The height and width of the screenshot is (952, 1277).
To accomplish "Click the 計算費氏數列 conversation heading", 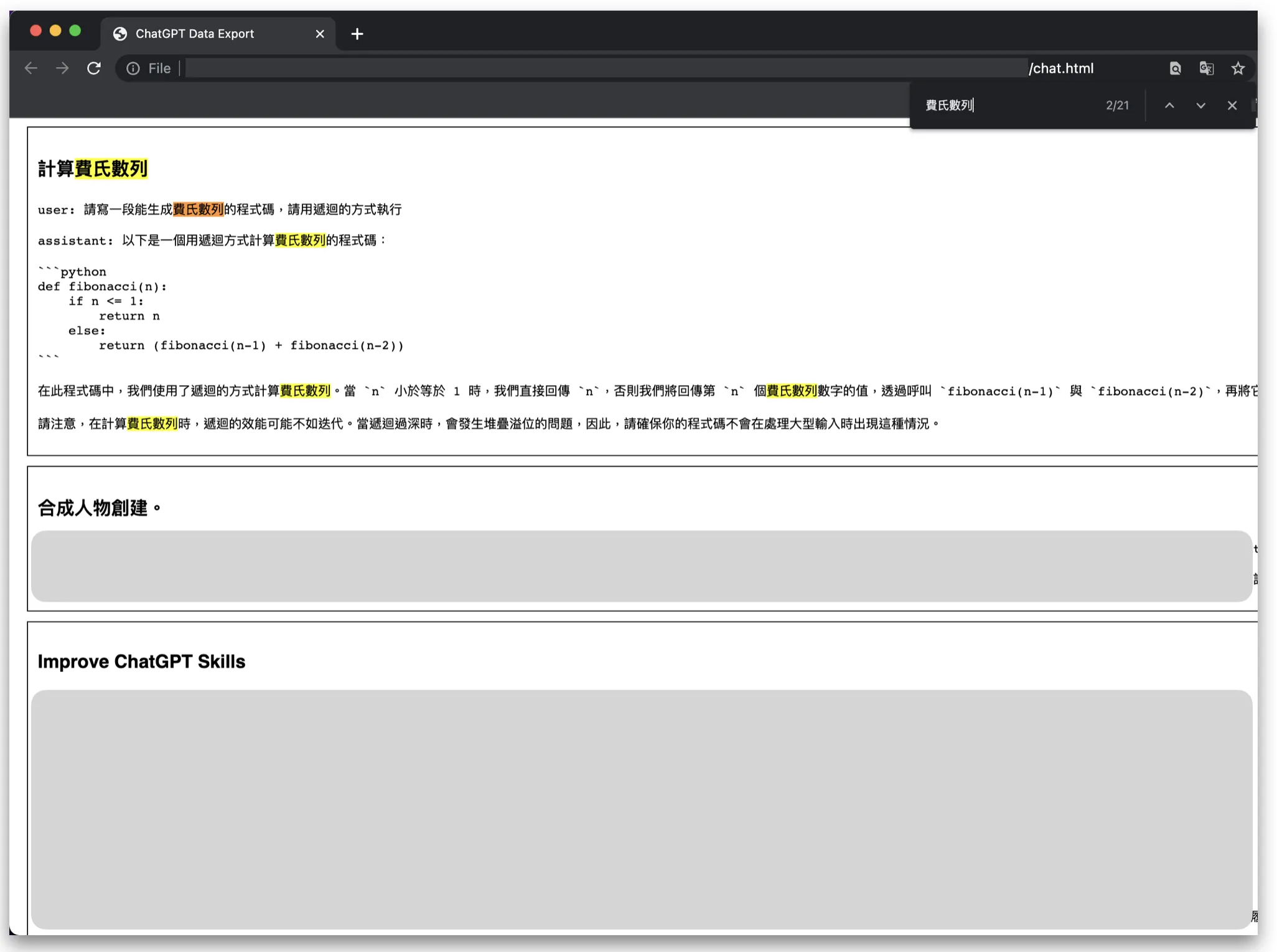I will [93, 169].
